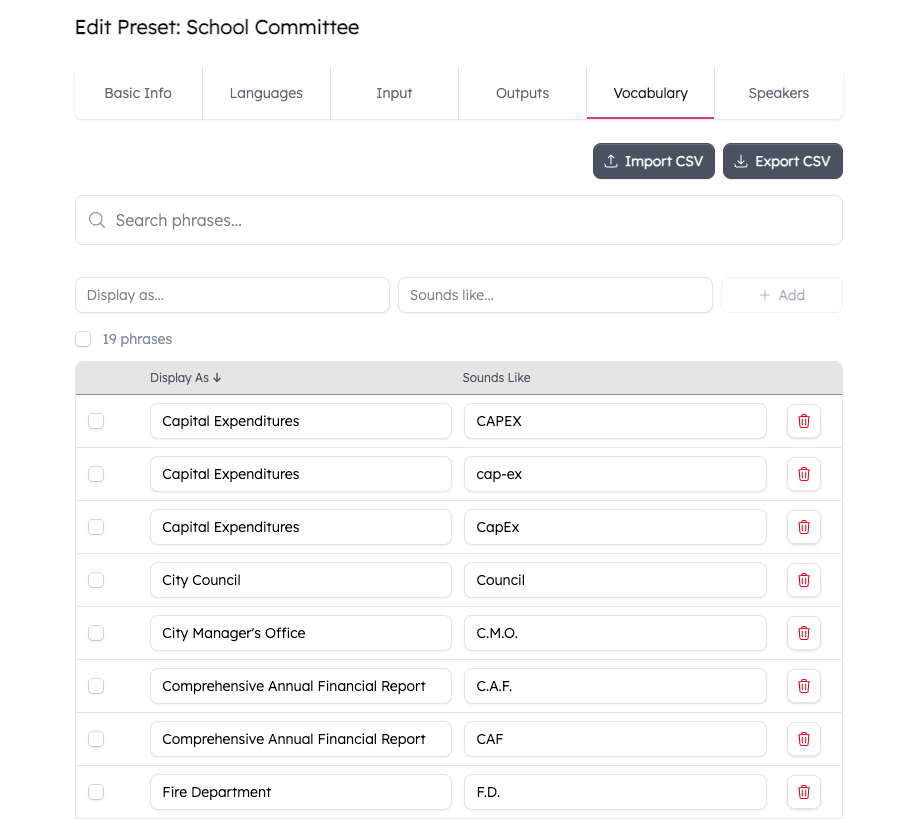Viewport: 921px width, 819px height.
Task: Click the search magnifier icon
Action: pyautogui.click(x=95, y=219)
